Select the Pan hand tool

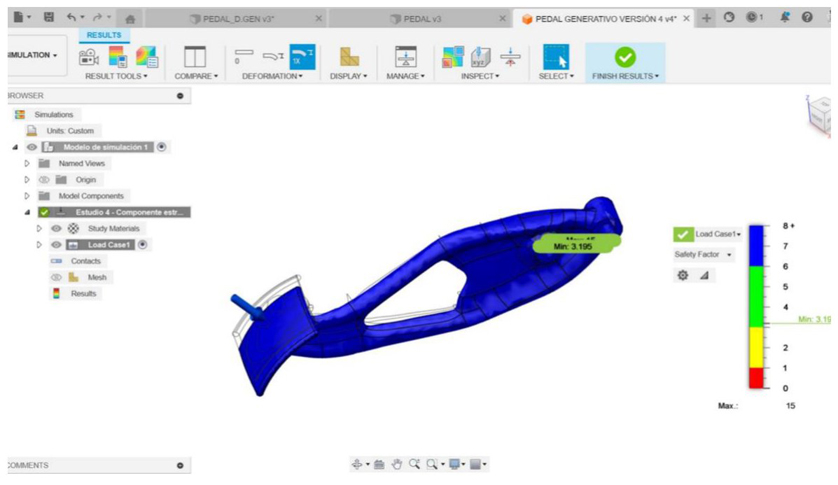(x=397, y=464)
